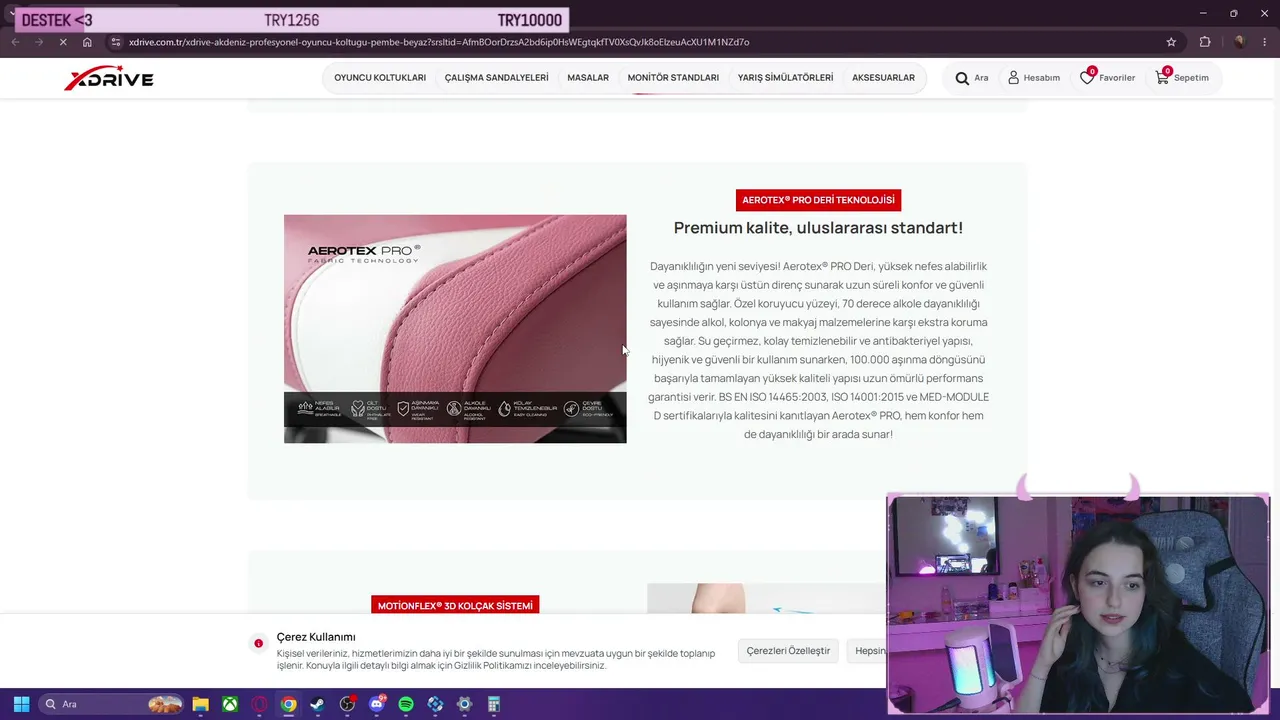The width and height of the screenshot is (1280, 720).
Task: Open File Explorer from the taskbar
Action: pyautogui.click(x=200, y=704)
